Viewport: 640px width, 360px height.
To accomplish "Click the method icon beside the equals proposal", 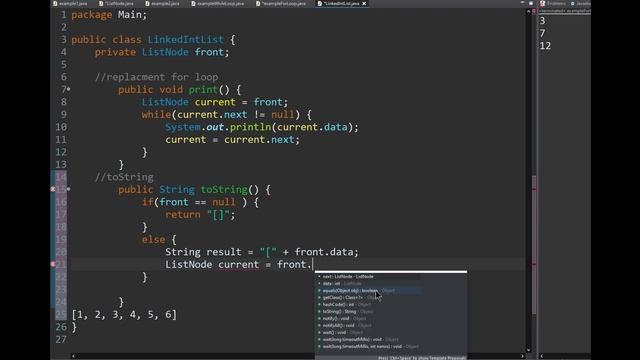I will pyautogui.click(x=319, y=291).
